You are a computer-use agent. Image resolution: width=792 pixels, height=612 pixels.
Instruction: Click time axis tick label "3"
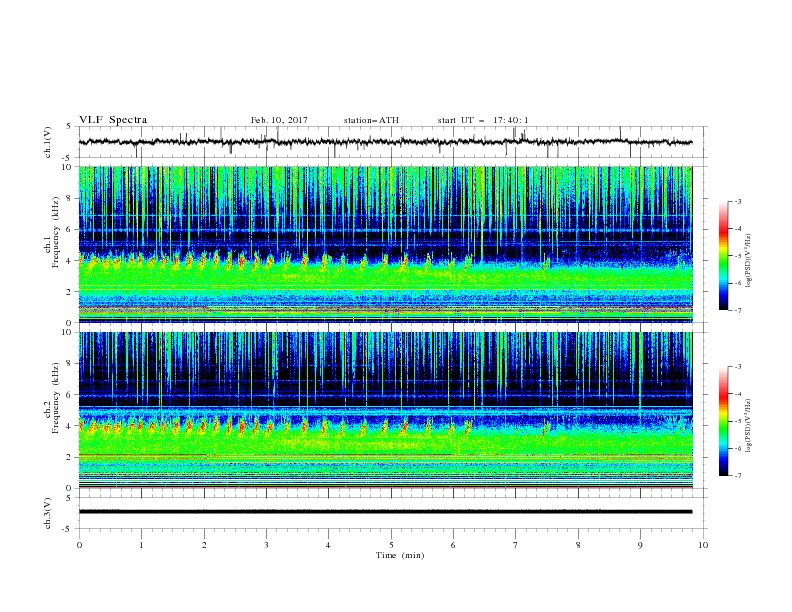click(266, 545)
